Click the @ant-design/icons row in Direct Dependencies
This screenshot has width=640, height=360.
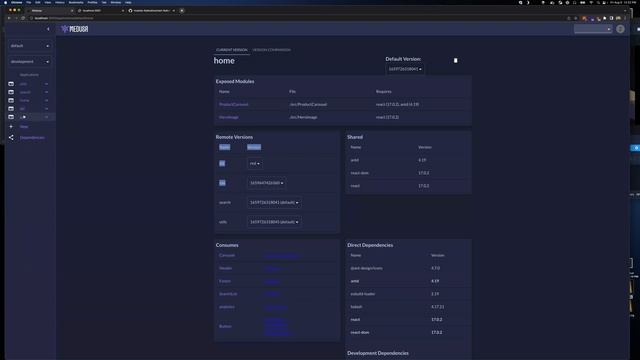pyautogui.click(x=408, y=268)
